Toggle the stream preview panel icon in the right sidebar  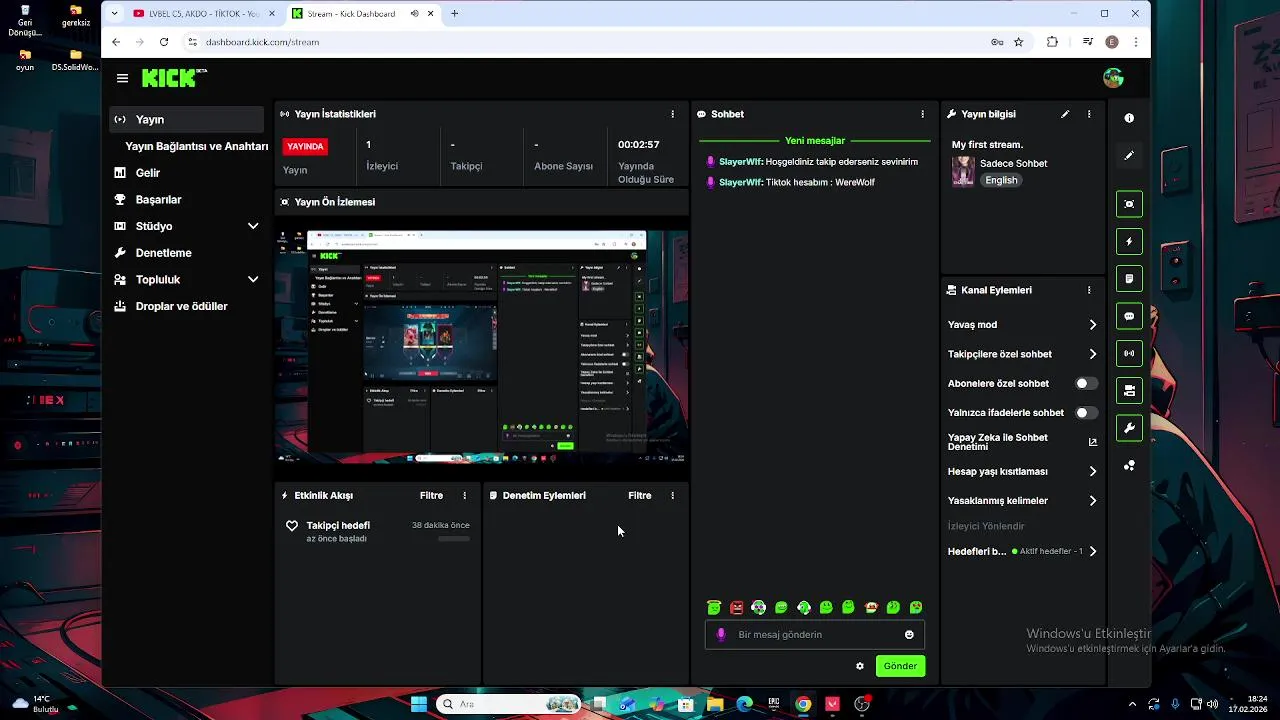(x=1129, y=204)
